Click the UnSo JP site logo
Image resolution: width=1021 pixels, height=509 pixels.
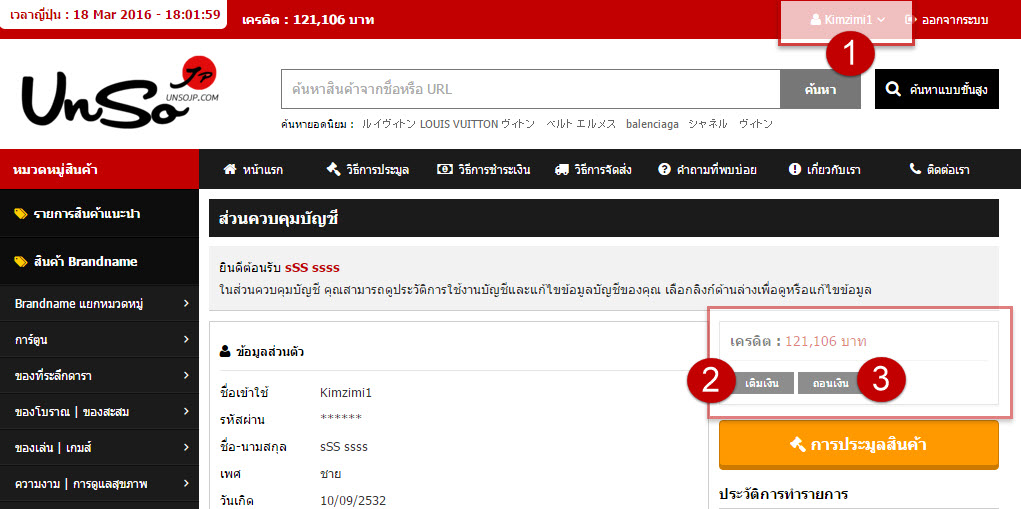click(118, 92)
